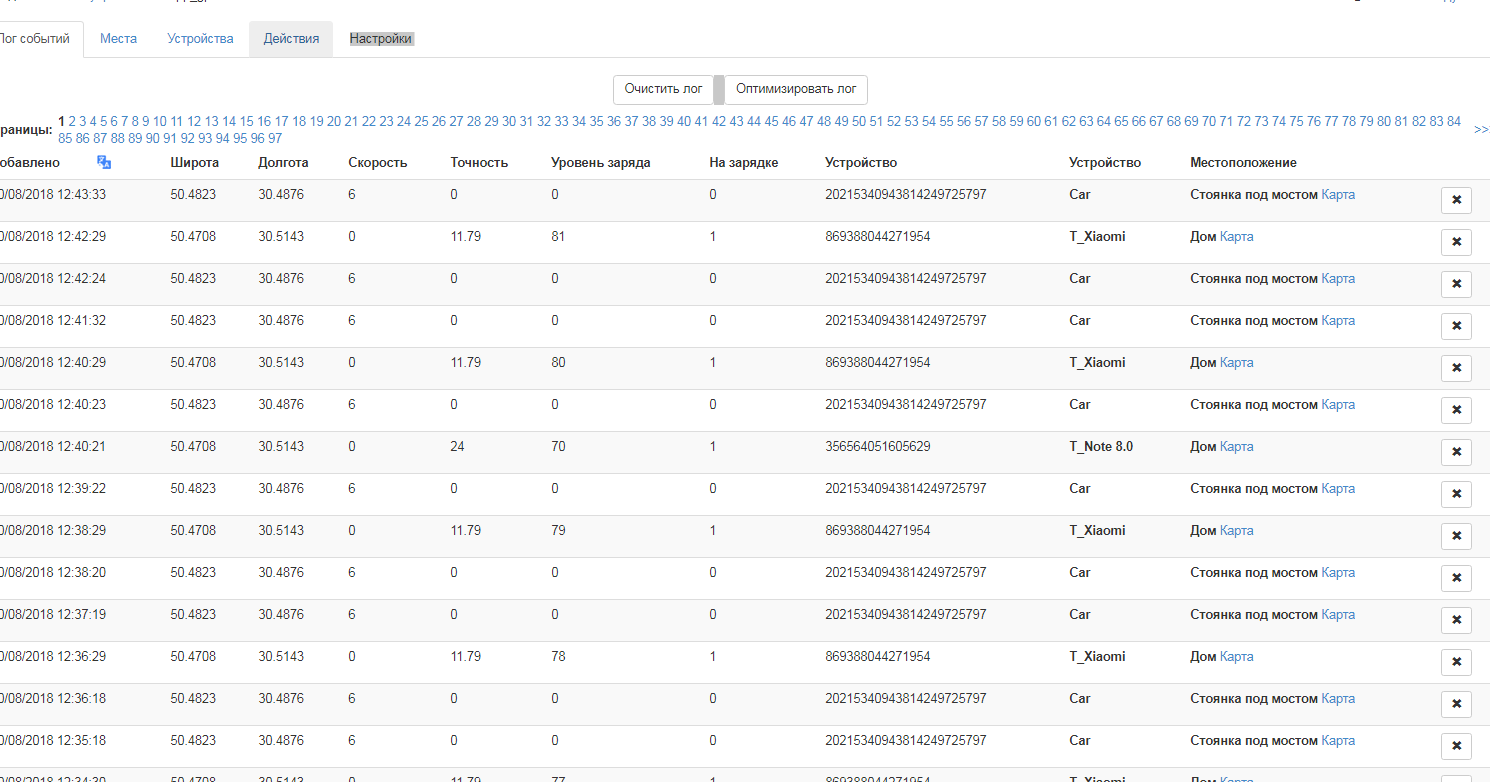
Task: Delete the 12:38:29 T_Xiaomi entry
Action: (1456, 536)
